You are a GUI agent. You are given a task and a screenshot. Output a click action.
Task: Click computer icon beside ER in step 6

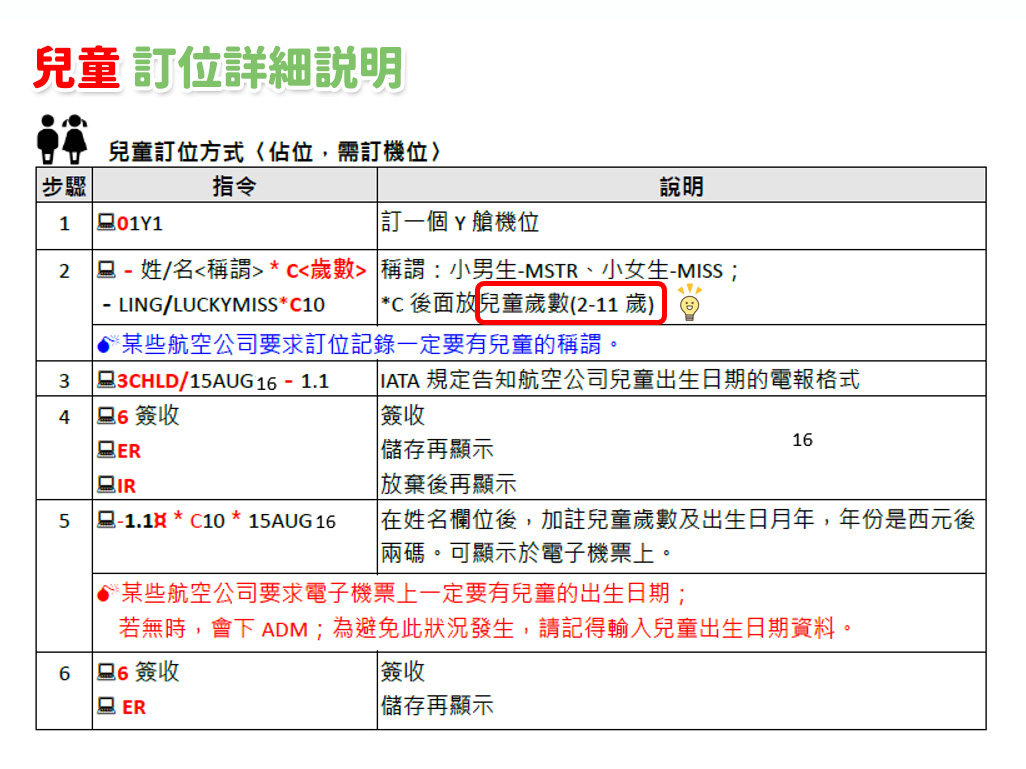click(x=106, y=706)
